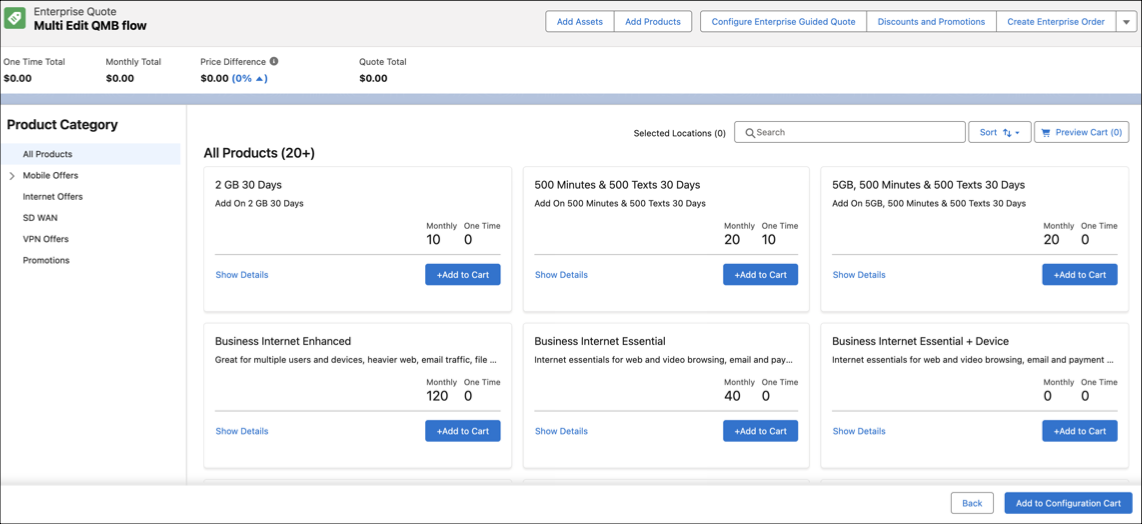Click Monthly price 40 value
Screen dimensions: 1142x524
733,396
